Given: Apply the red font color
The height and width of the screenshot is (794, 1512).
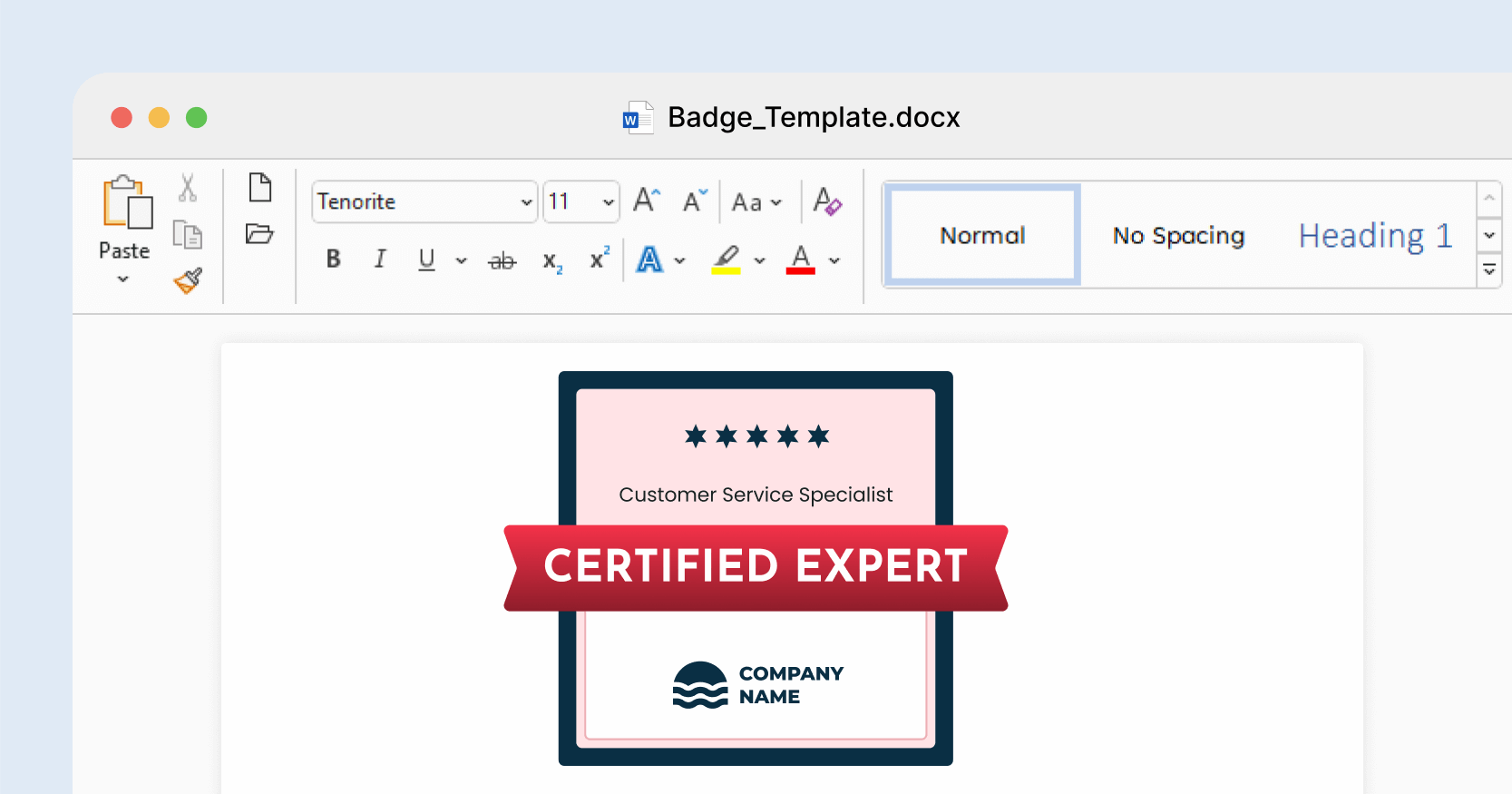Looking at the screenshot, I should click(800, 260).
